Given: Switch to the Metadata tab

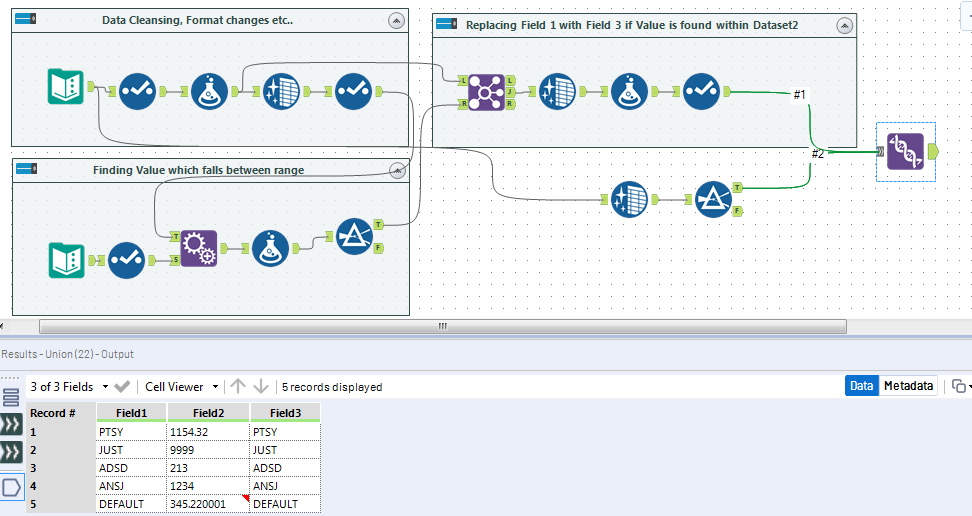Looking at the screenshot, I should point(908,386).
